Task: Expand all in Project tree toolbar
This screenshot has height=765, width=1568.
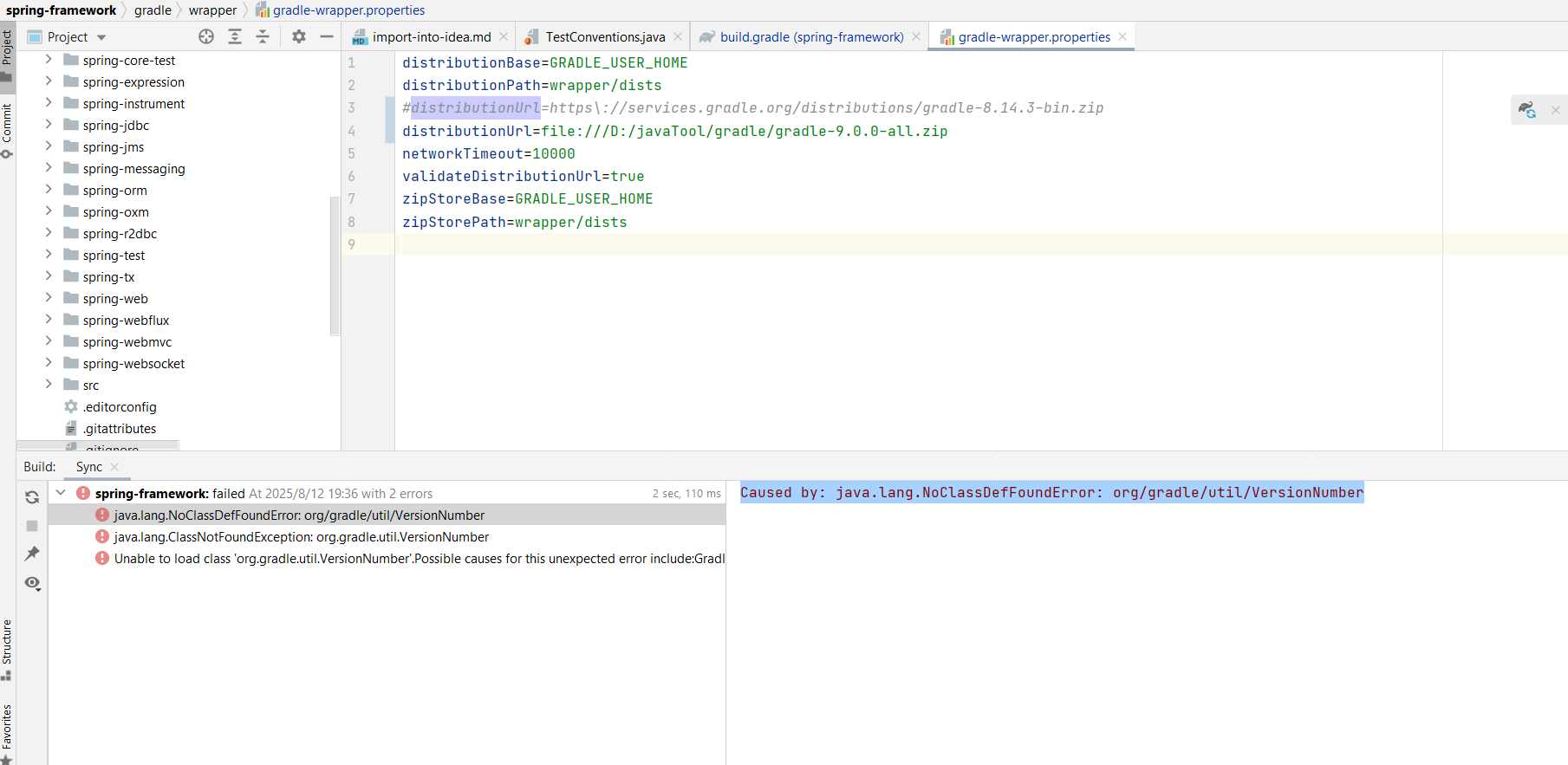Action: (235, 36)
